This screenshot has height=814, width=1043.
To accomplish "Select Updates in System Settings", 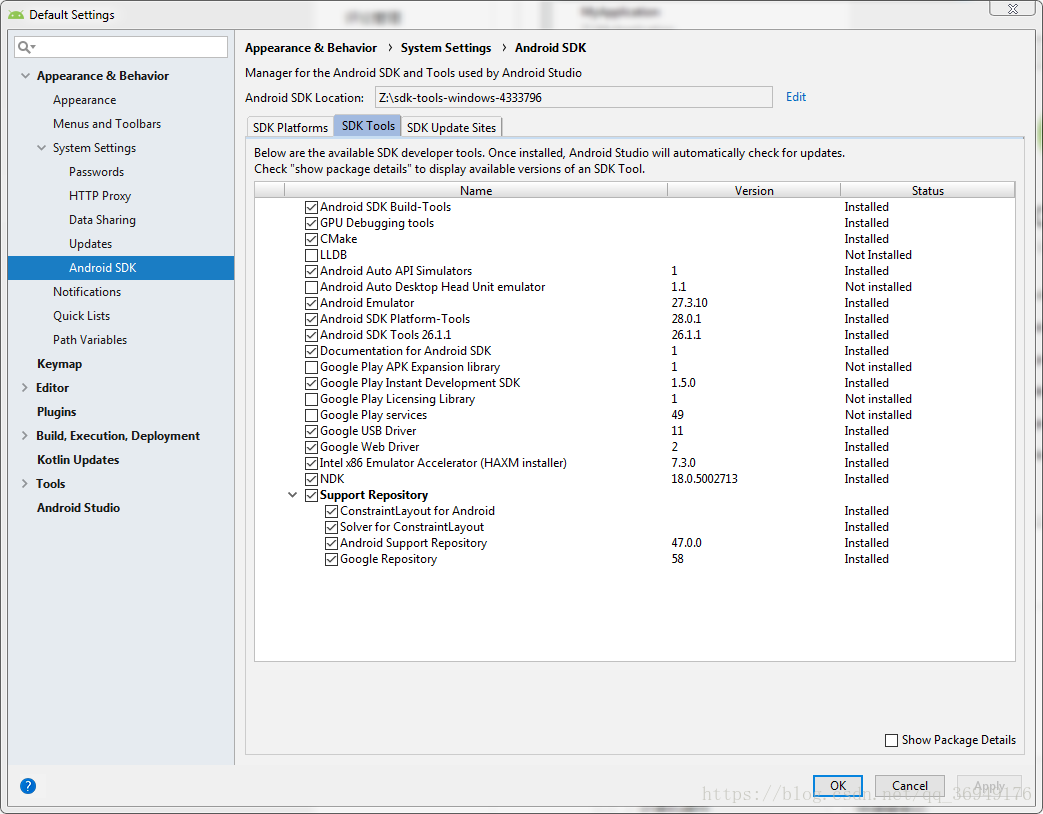I will click(x=90, y=243).
